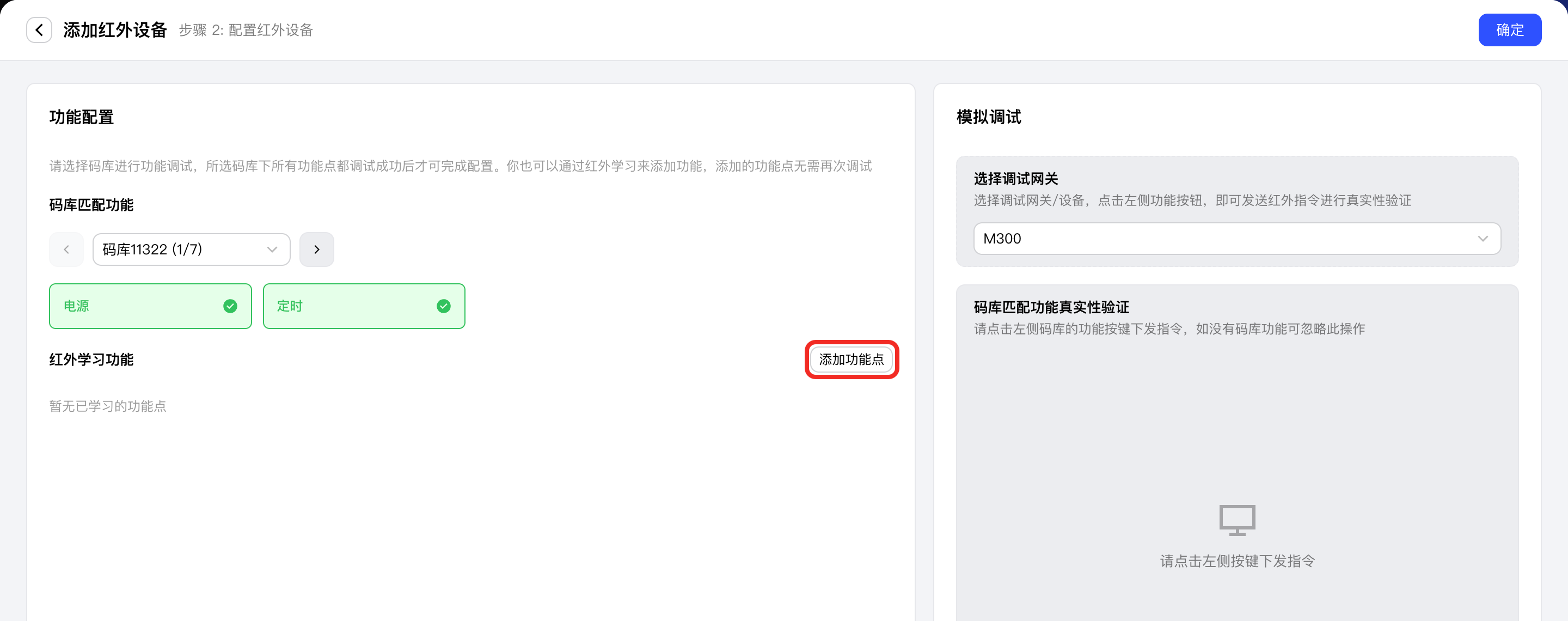Click the 电源 function card

coord(150,306)
